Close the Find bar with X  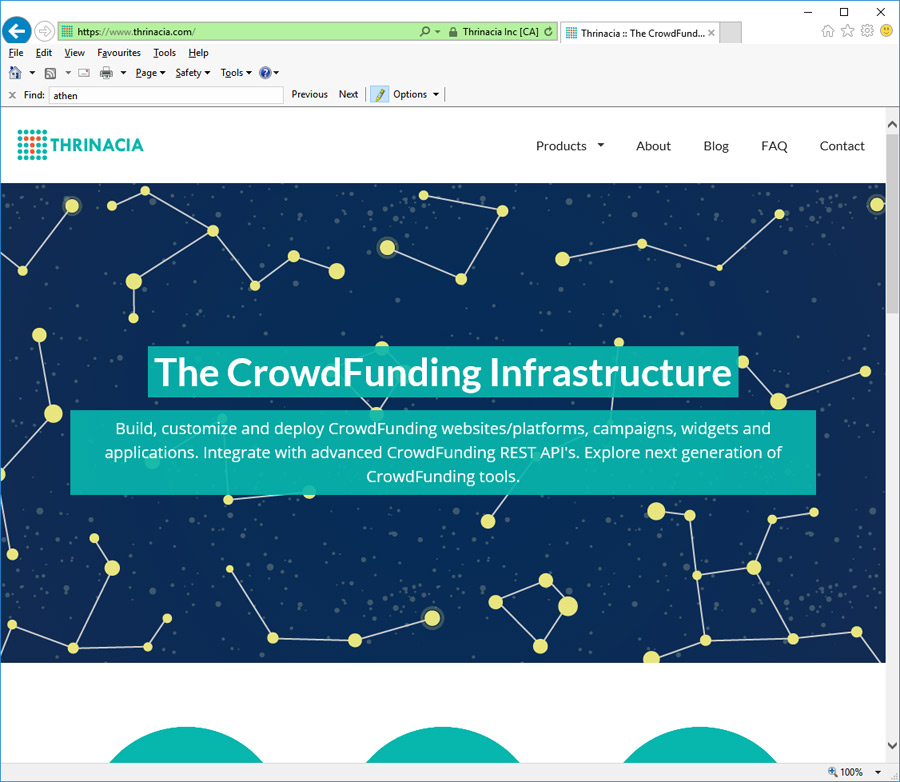12,95
